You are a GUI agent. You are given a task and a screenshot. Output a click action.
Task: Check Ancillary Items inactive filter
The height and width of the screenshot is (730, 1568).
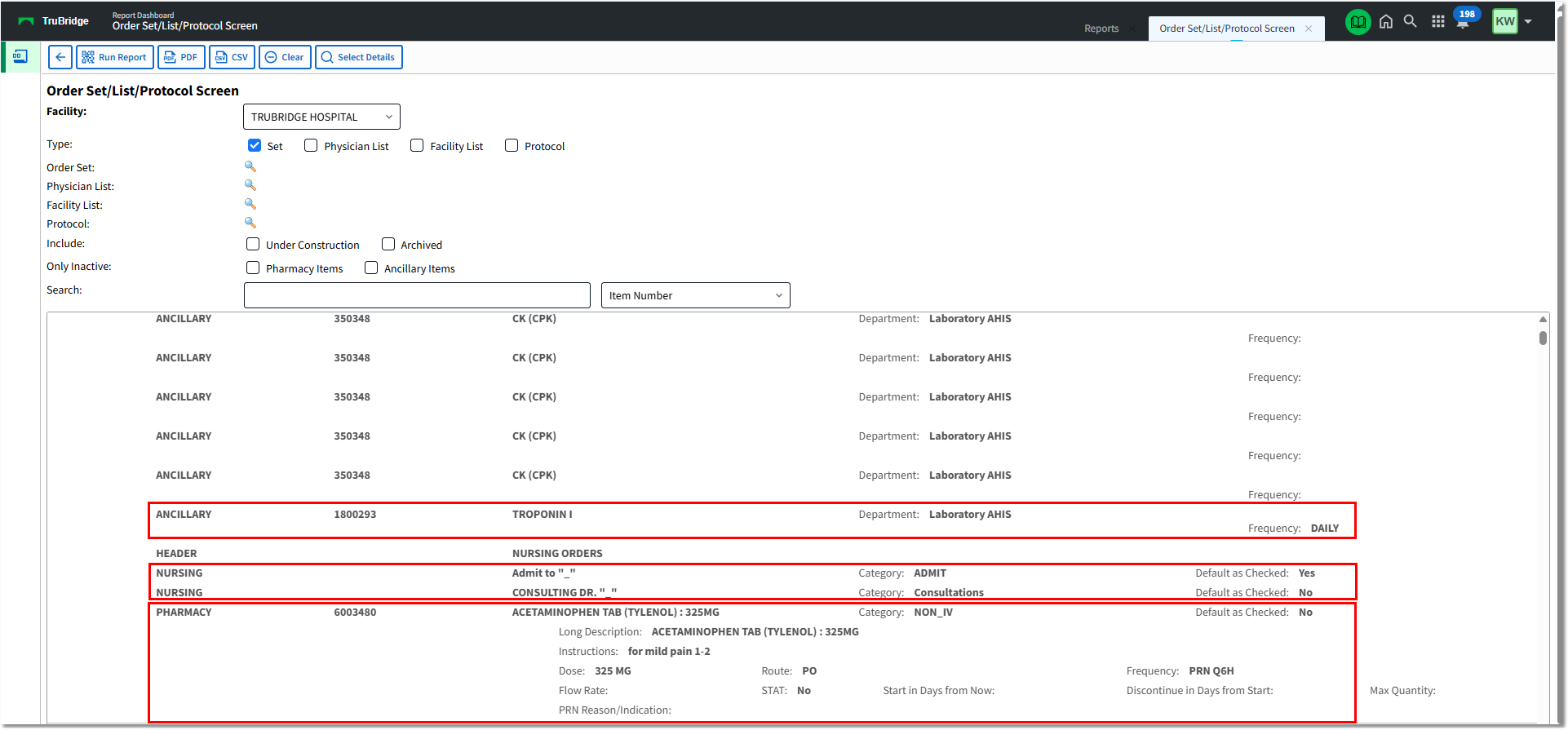pos(371,268)
